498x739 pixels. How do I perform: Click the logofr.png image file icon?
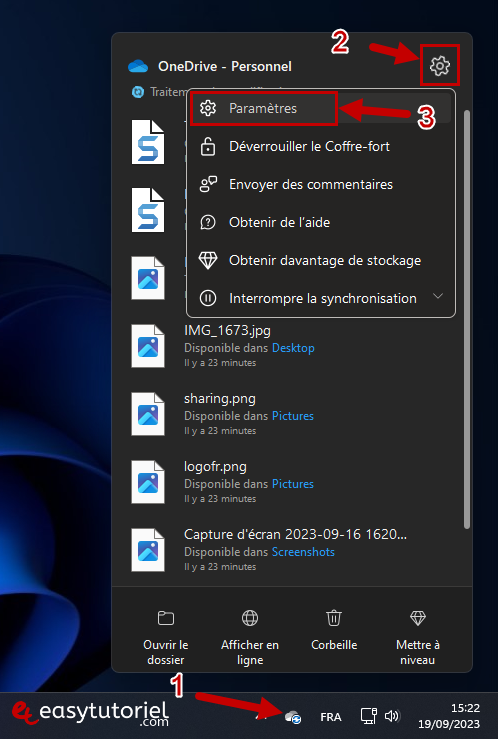[148, 482]
